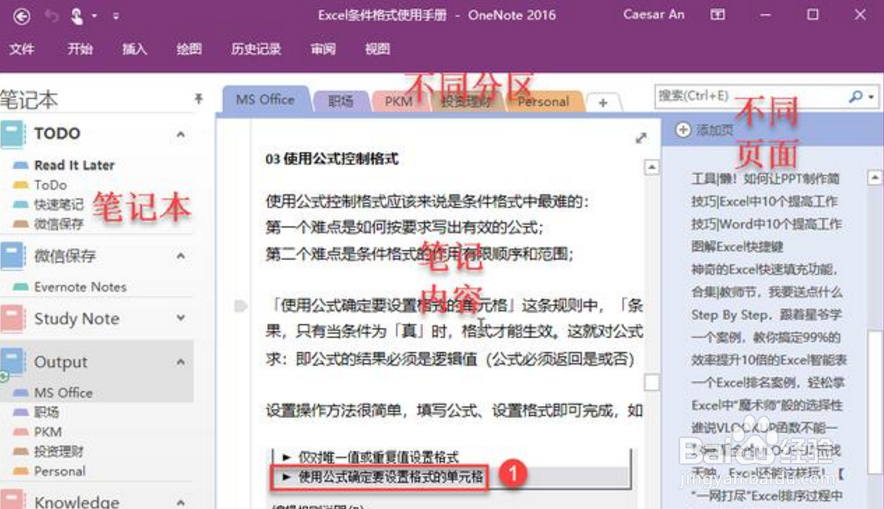Open the 历史记录 ribbon tab
Viewport: 884px width, 509px height.
coord(256,49)
